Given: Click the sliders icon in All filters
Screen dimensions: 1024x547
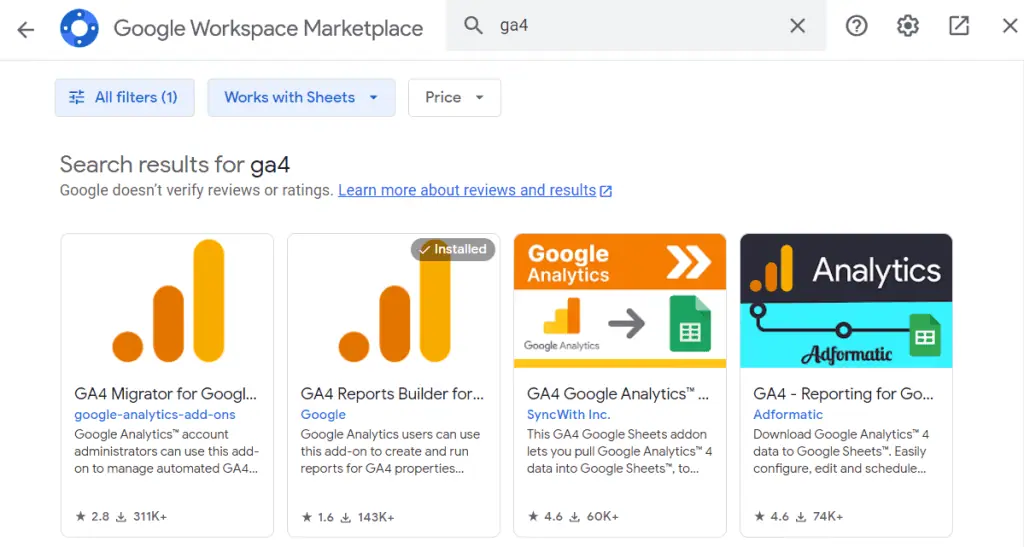Looking at the screenshot, I should [77, 97].
